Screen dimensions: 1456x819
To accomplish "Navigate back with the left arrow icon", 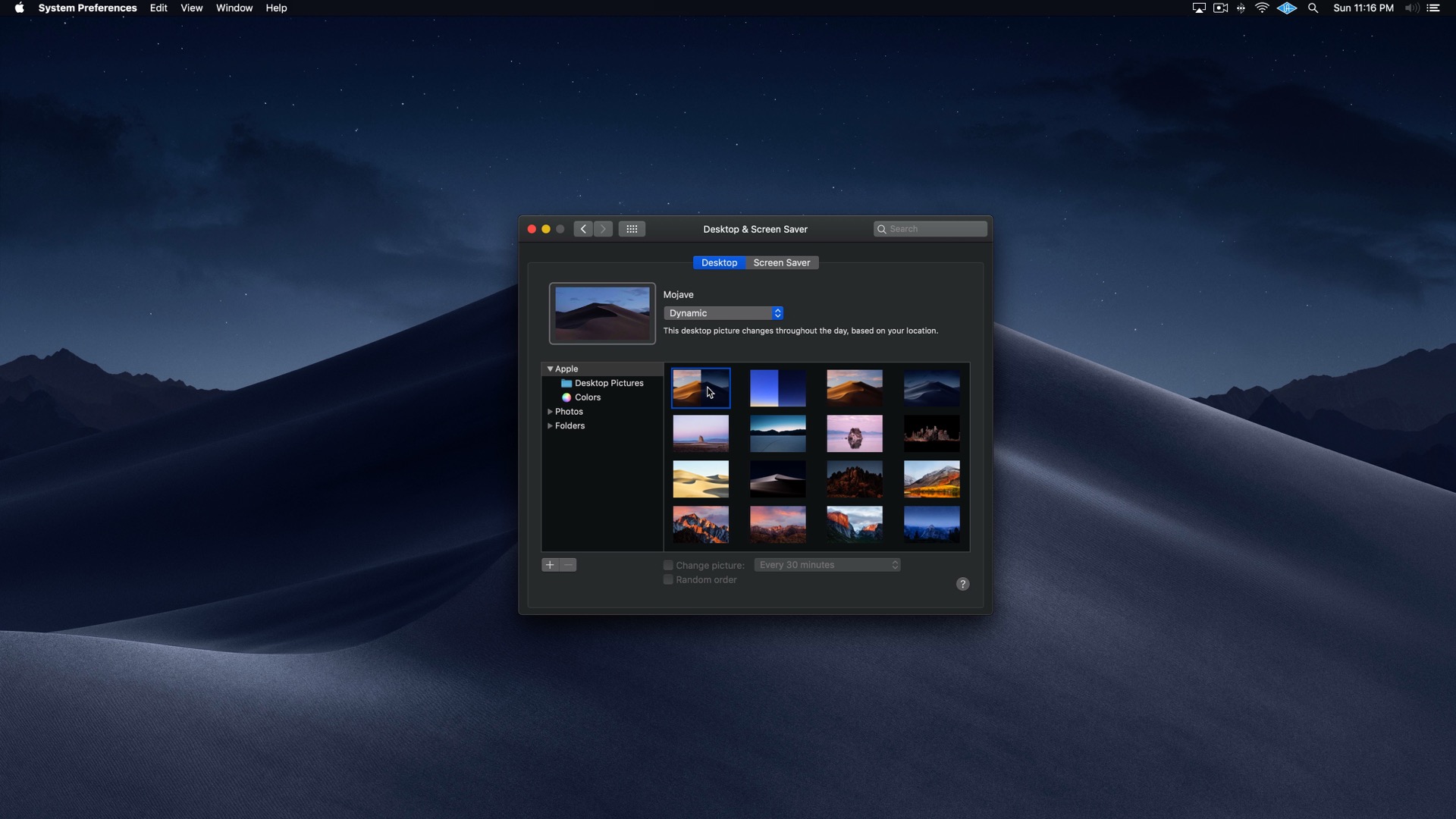I will coord(582,228).
